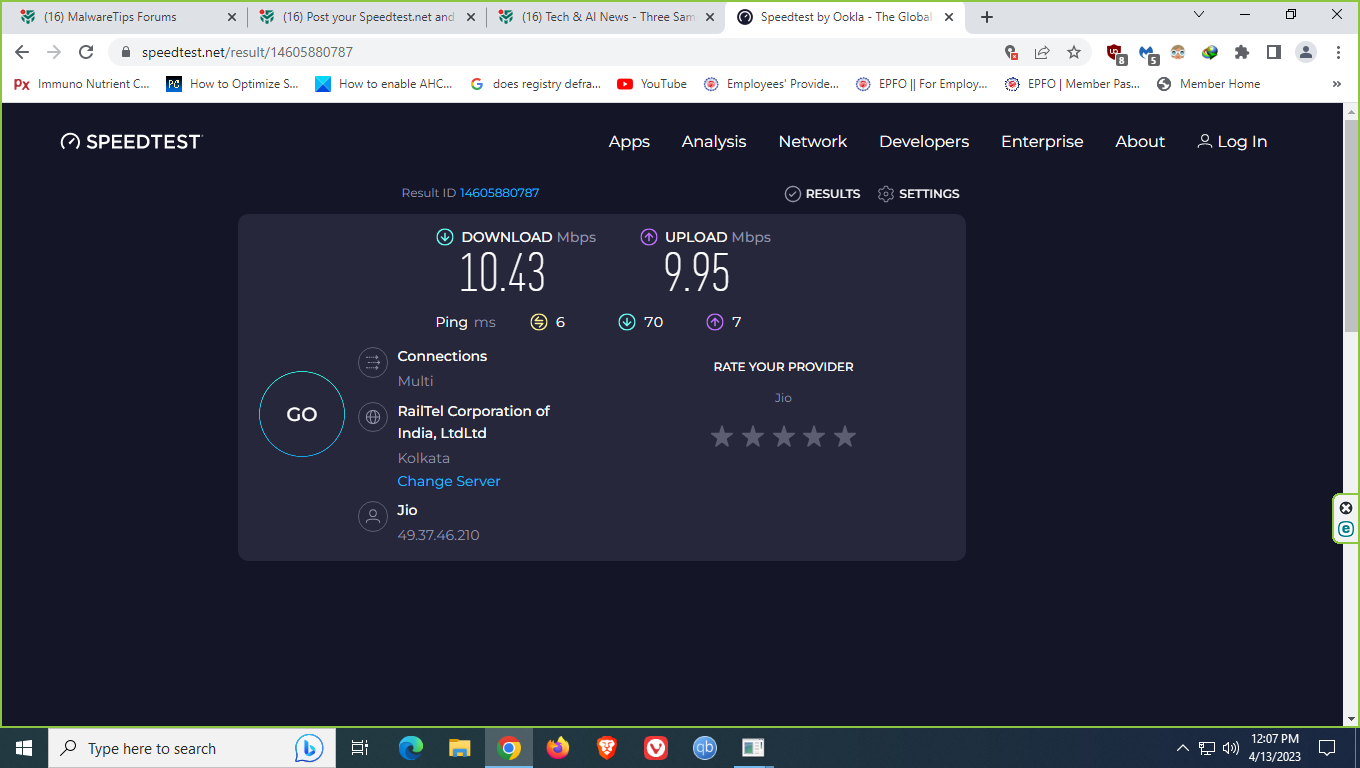
Task: Open the Apps menu item
Action: coord(629,142)
